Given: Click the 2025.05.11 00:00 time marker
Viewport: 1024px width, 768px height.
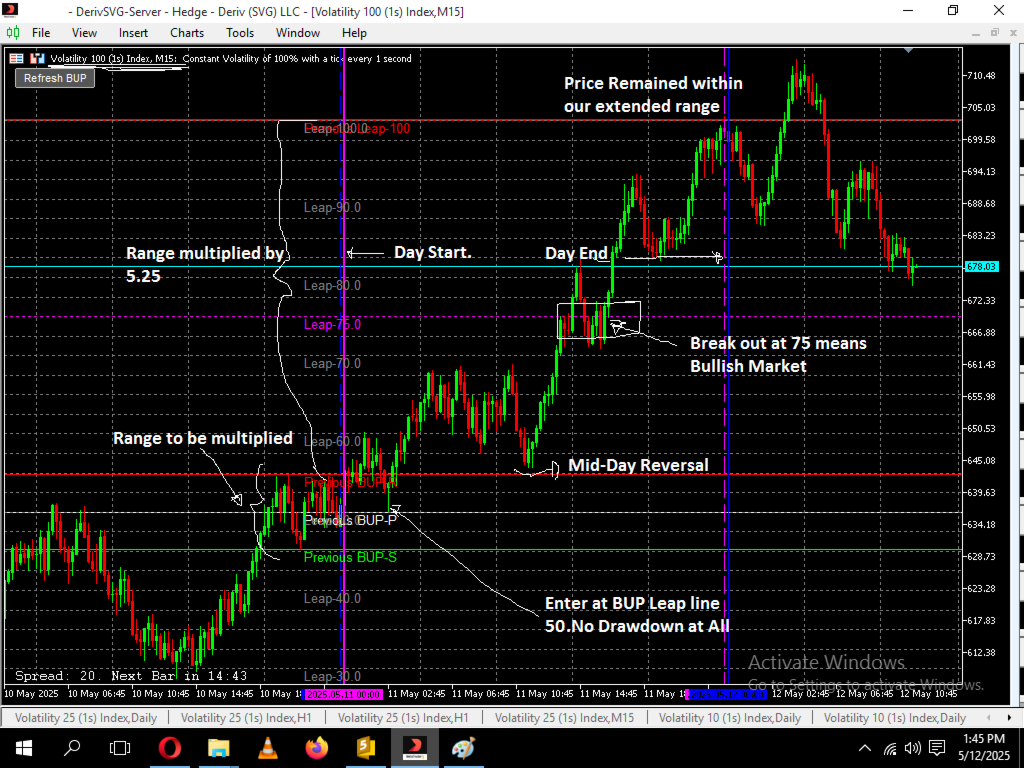Looking at the screenshot, I should [344, 694].
